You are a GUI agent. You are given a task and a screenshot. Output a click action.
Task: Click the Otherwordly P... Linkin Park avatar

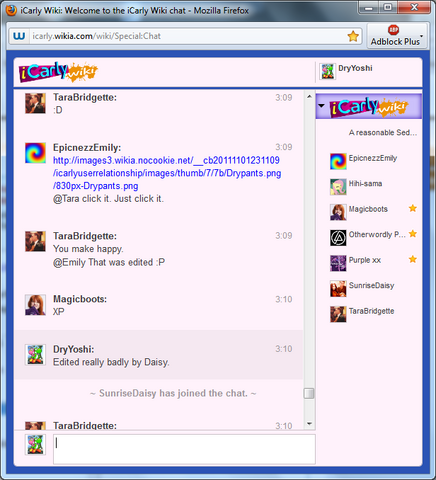338,238
